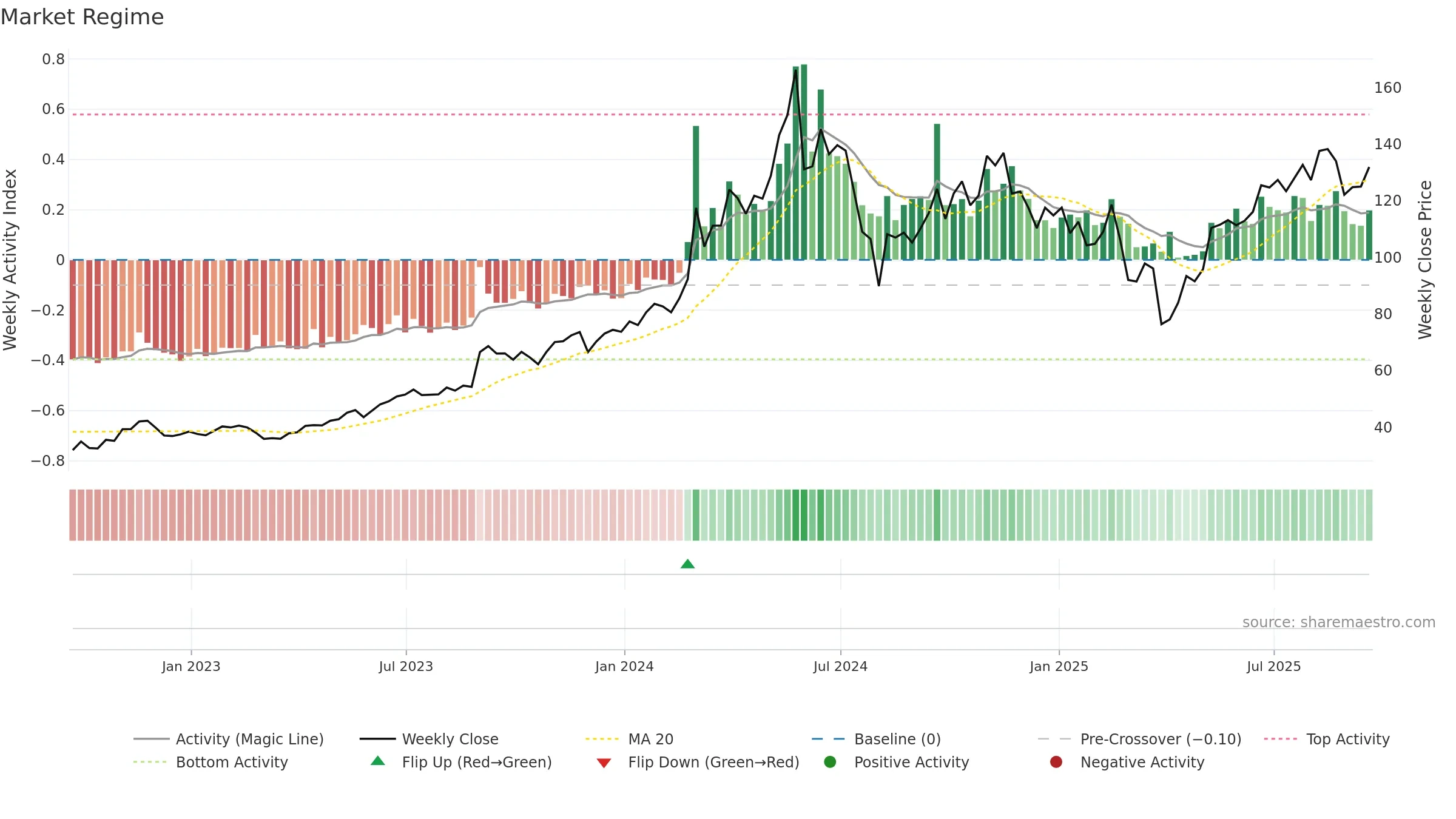Toggle the Weekly Close legend entry
Viewport: 1456px width, 819px height.
pyautogui.click(x=429, y=739)
